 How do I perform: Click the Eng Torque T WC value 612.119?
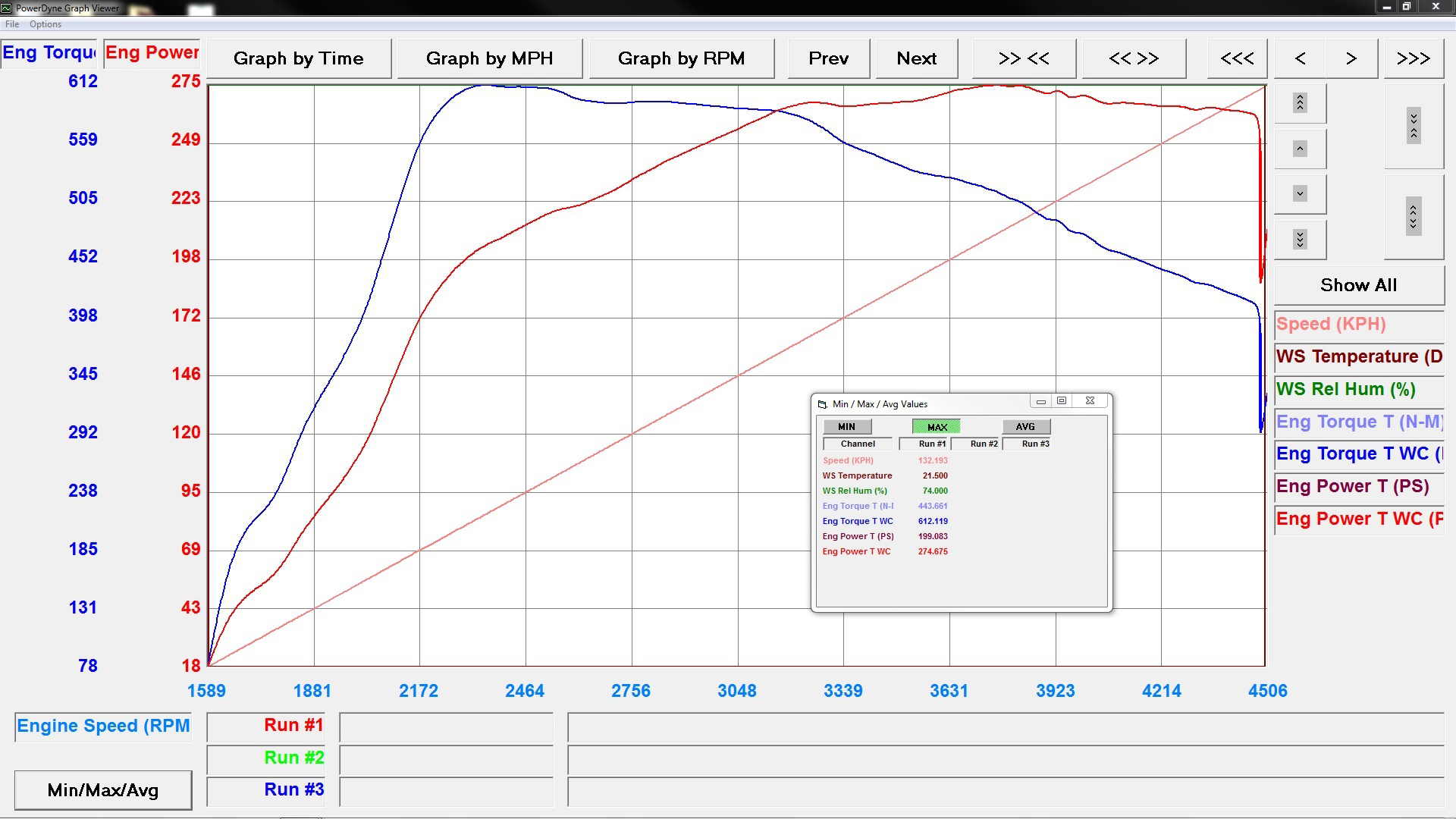933,521
